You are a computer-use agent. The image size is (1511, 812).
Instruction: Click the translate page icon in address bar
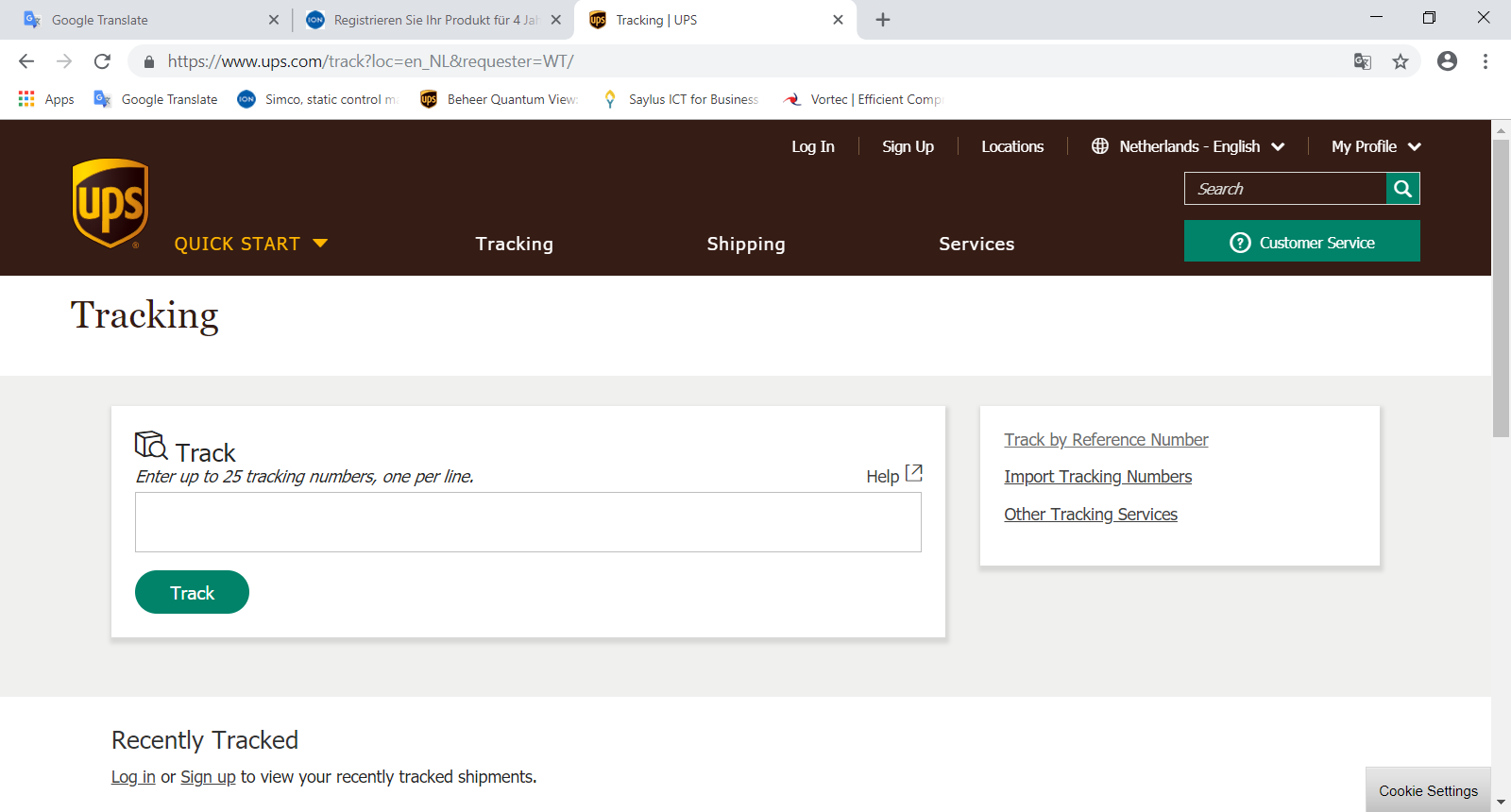click(x=1362, y=61)
